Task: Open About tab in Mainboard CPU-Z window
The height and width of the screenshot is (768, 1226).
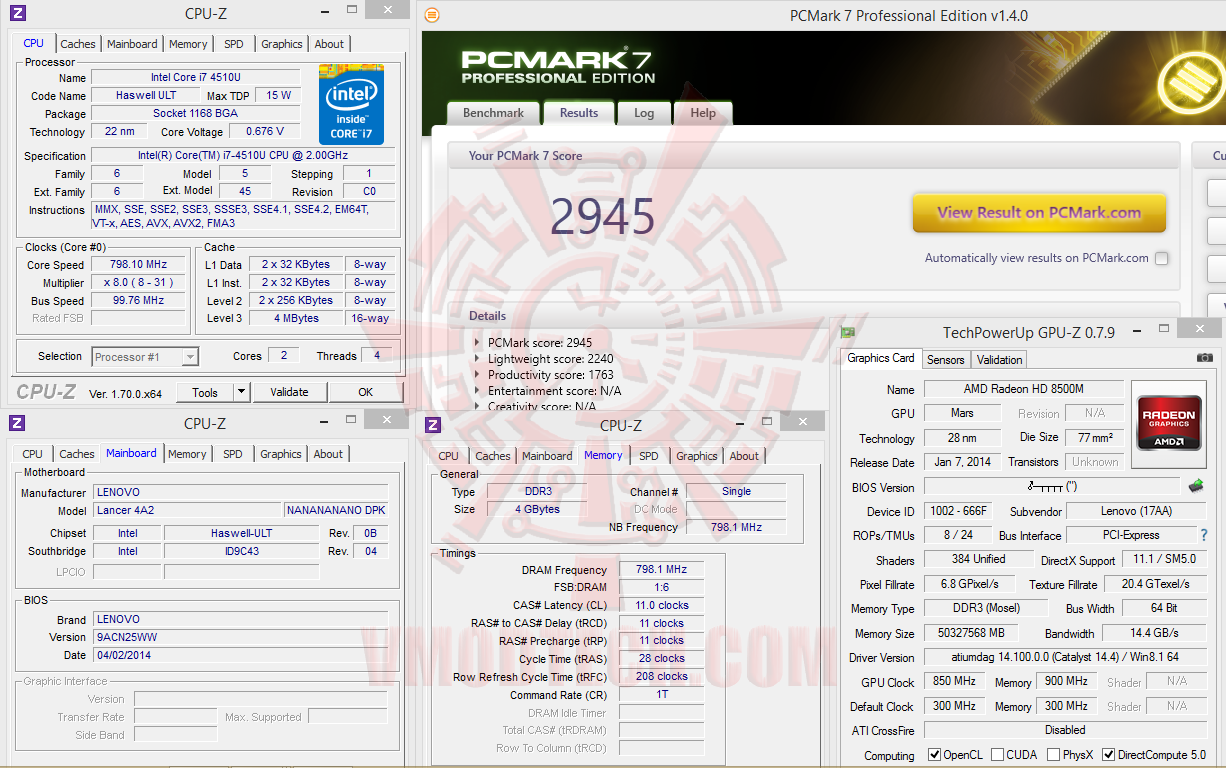Action: click(x=328, y=454)
